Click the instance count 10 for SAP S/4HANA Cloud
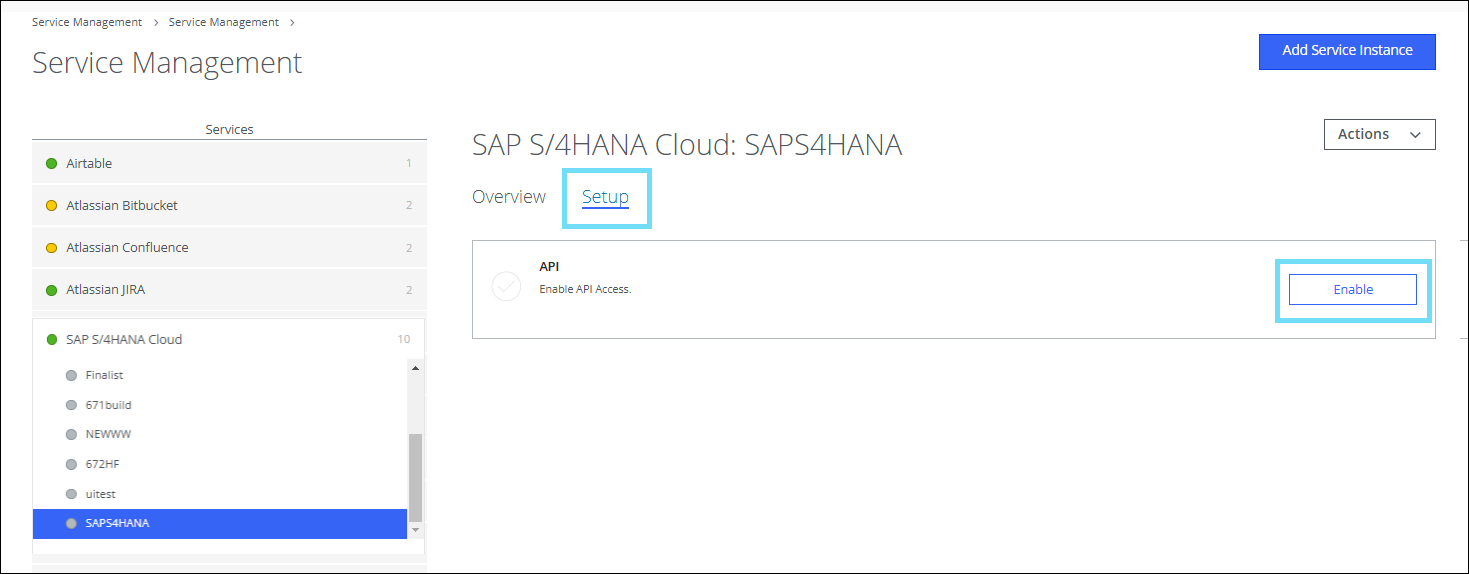 (x=404, y=339)
